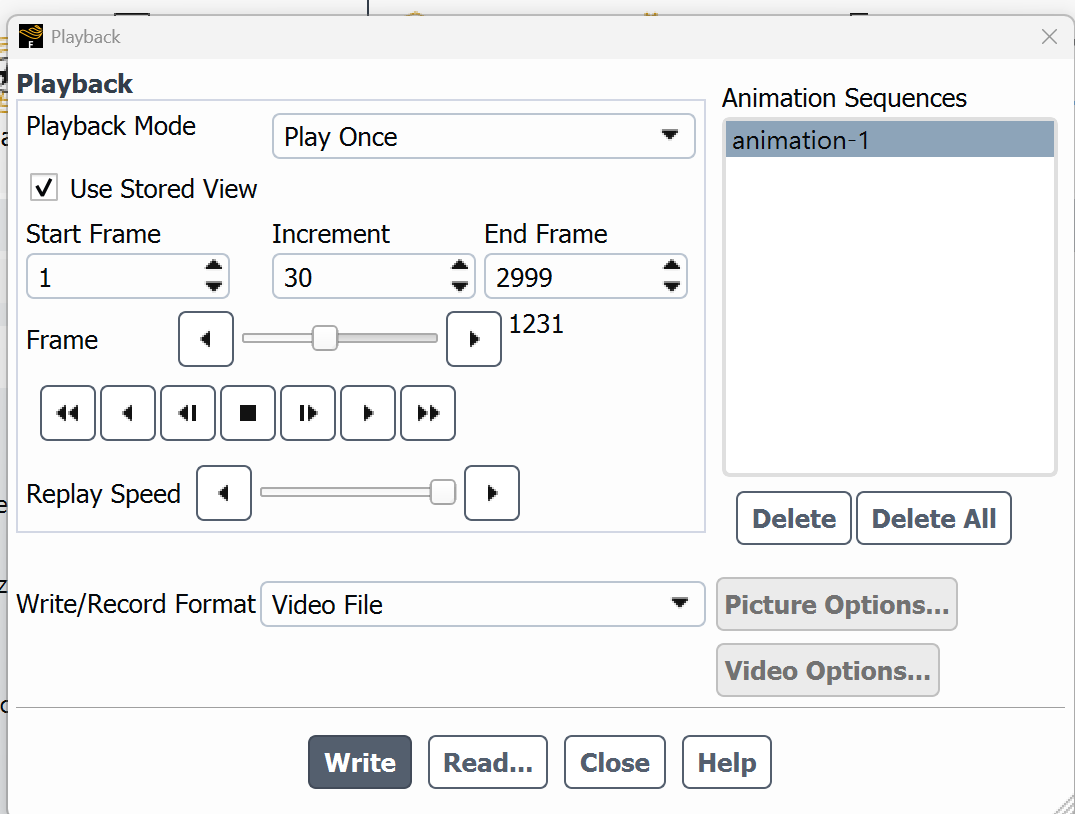Viewport: 1075px width, 814px height.
Task: Stop the animation playback
Action: 248,413
